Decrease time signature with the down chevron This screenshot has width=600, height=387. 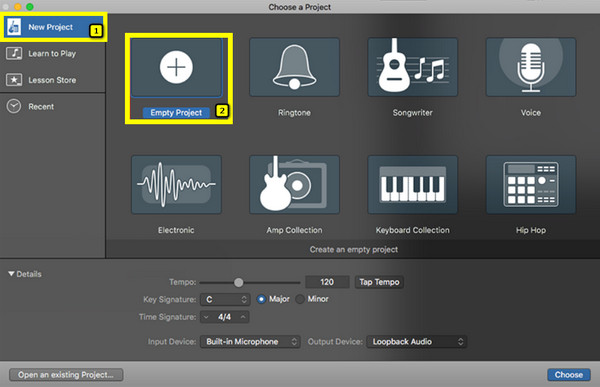coord(206,317)
